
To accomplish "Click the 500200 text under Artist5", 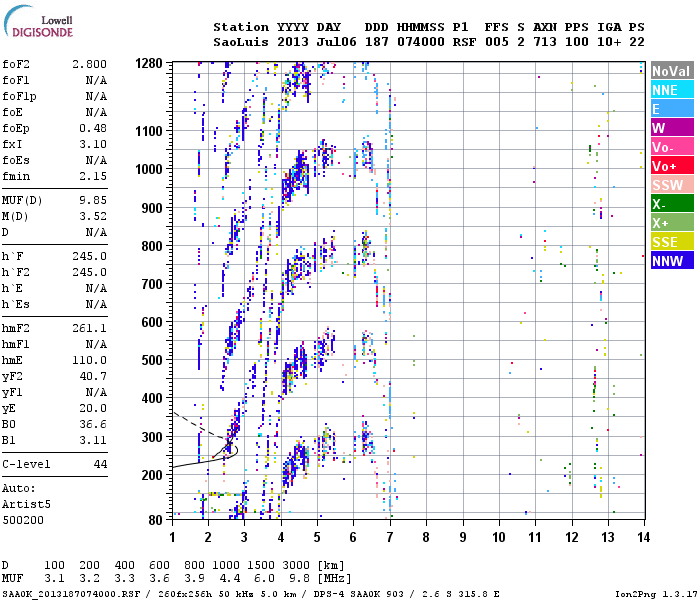I will (23, 520).
